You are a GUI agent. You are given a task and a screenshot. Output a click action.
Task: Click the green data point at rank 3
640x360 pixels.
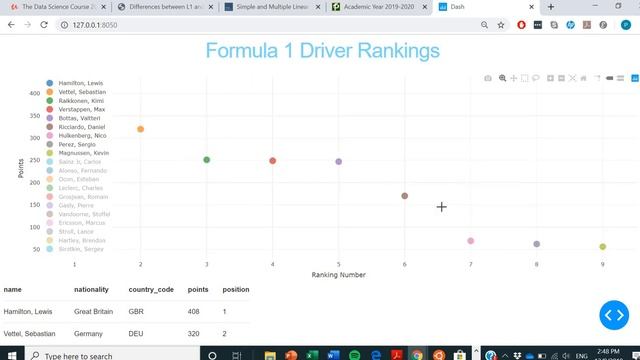(x=207, y=160)
